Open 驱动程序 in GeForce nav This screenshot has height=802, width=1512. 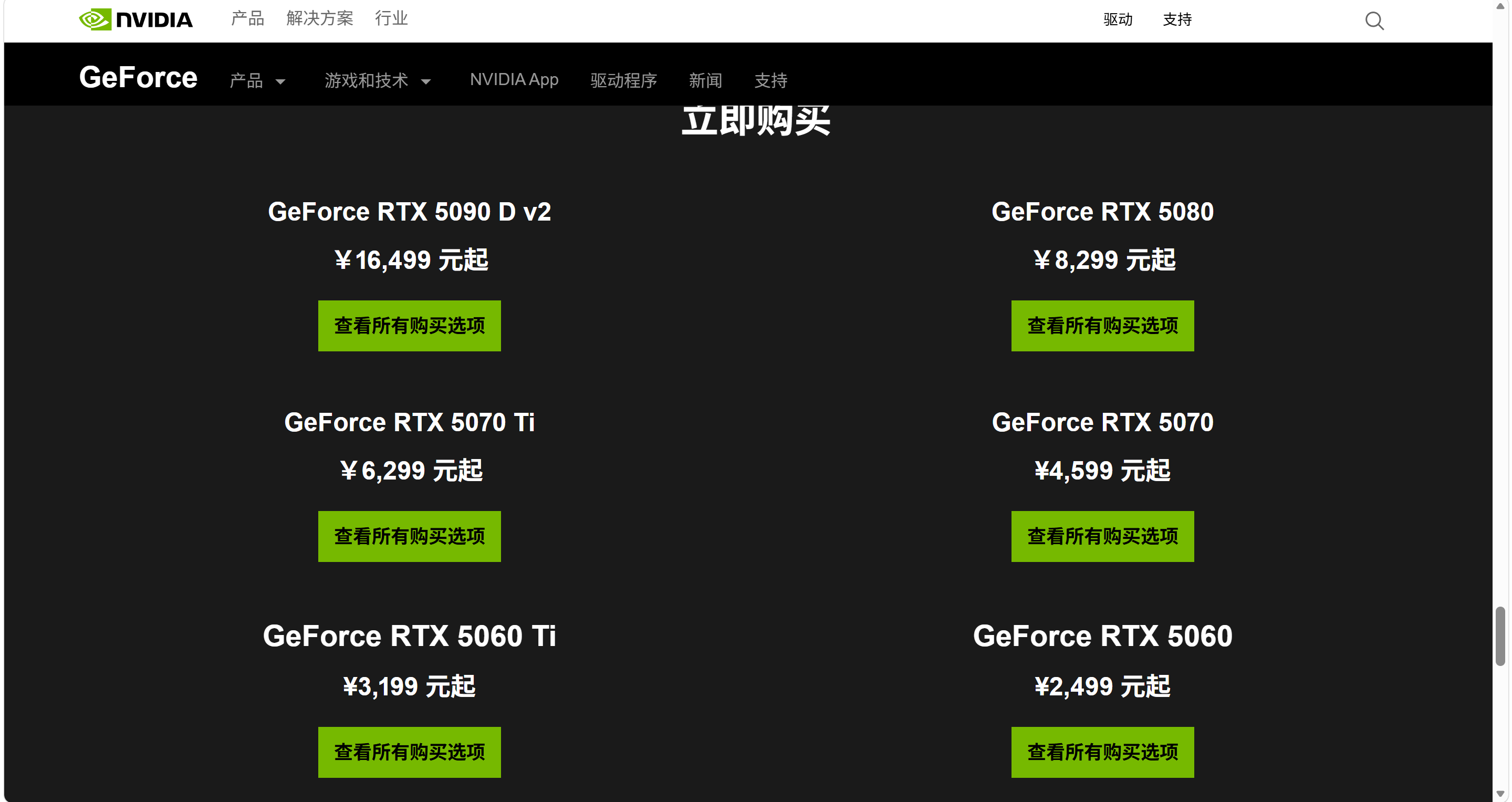point(623,80)
